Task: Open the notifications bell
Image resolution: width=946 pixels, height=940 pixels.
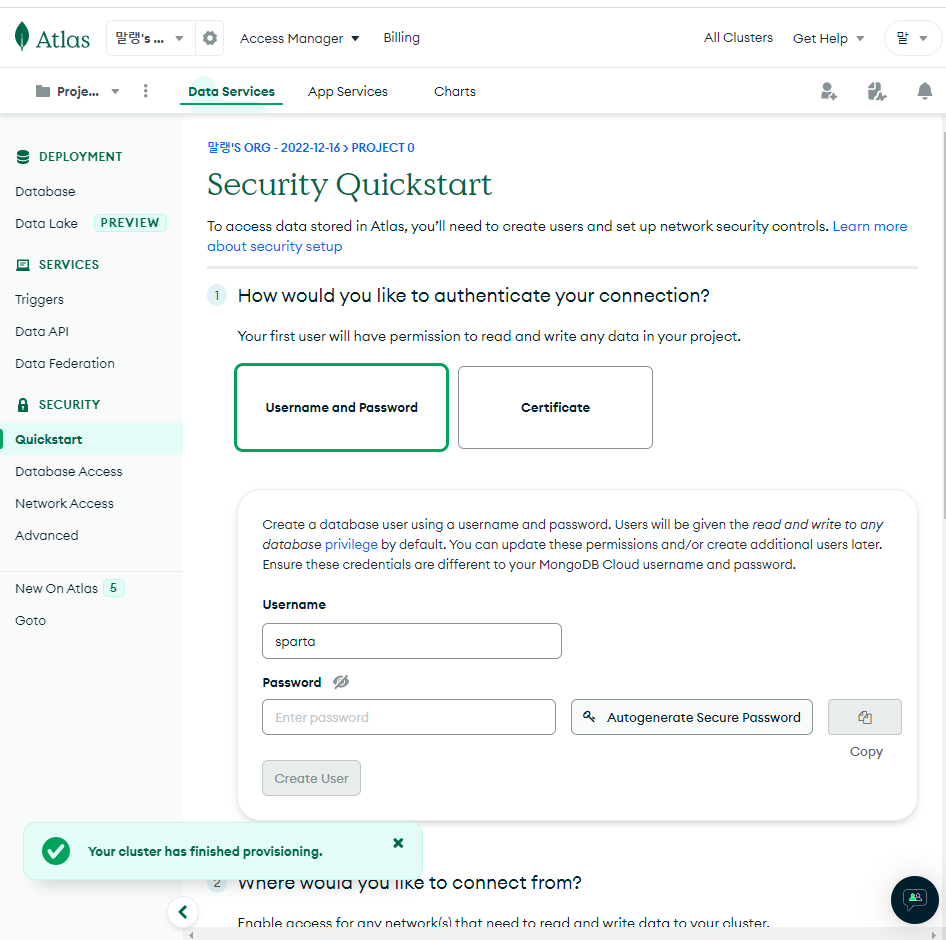Action: coord(924,92)
